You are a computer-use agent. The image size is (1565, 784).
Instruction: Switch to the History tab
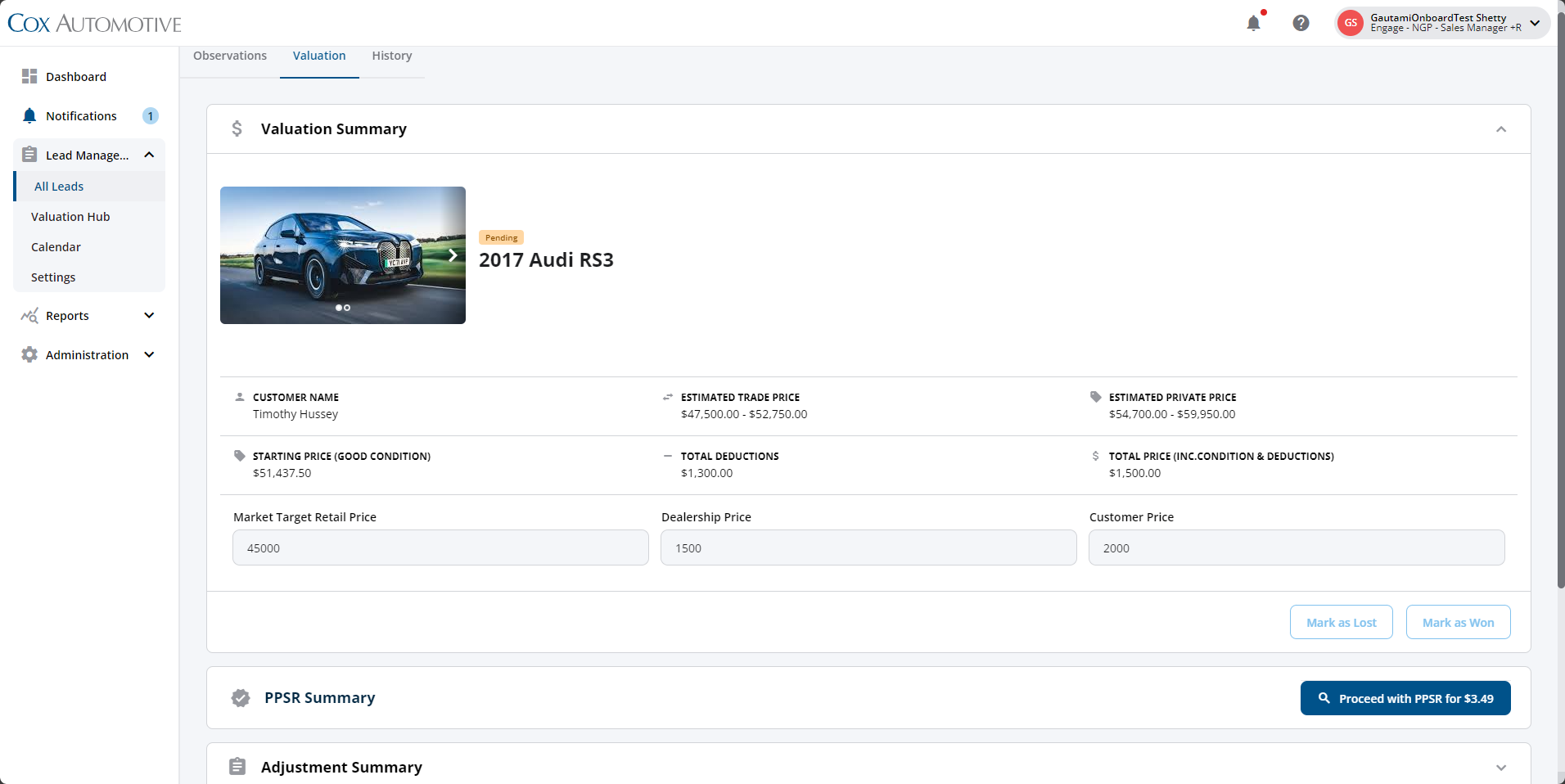click(x=392, y=56)
